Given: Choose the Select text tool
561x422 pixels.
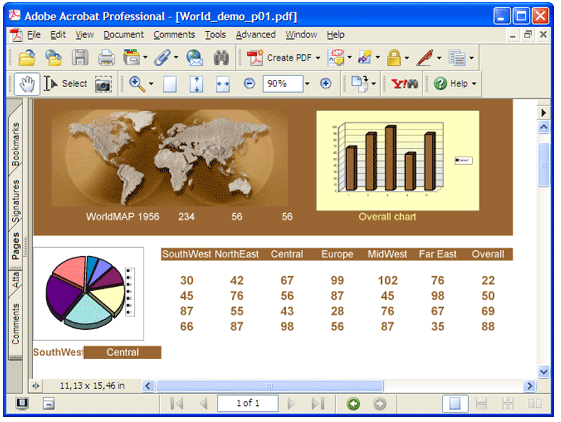Looking at the screenshot, I should [x=65, y=84].
